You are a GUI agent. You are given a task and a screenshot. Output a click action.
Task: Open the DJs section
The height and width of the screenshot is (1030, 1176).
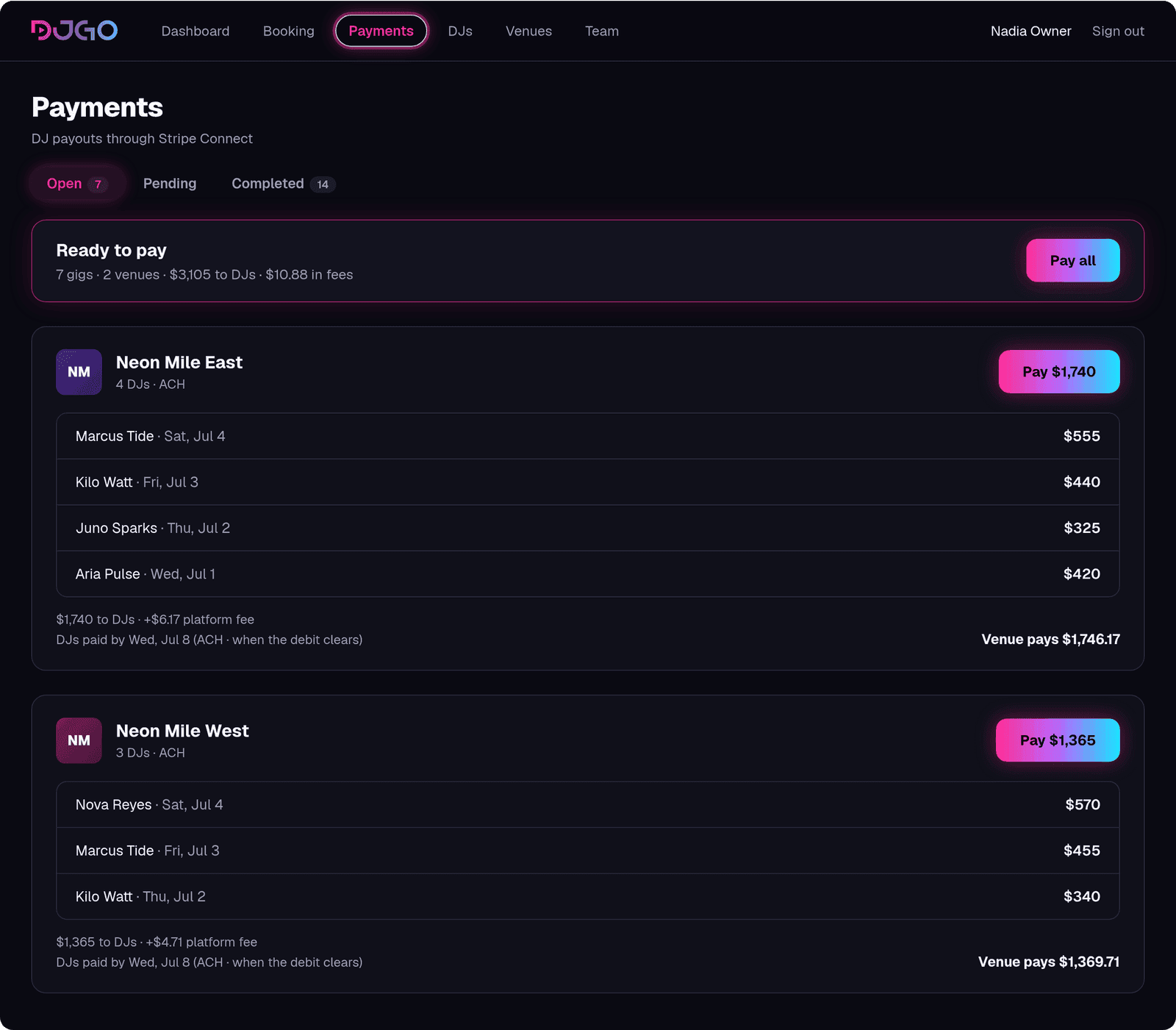(x=460, y=31)
